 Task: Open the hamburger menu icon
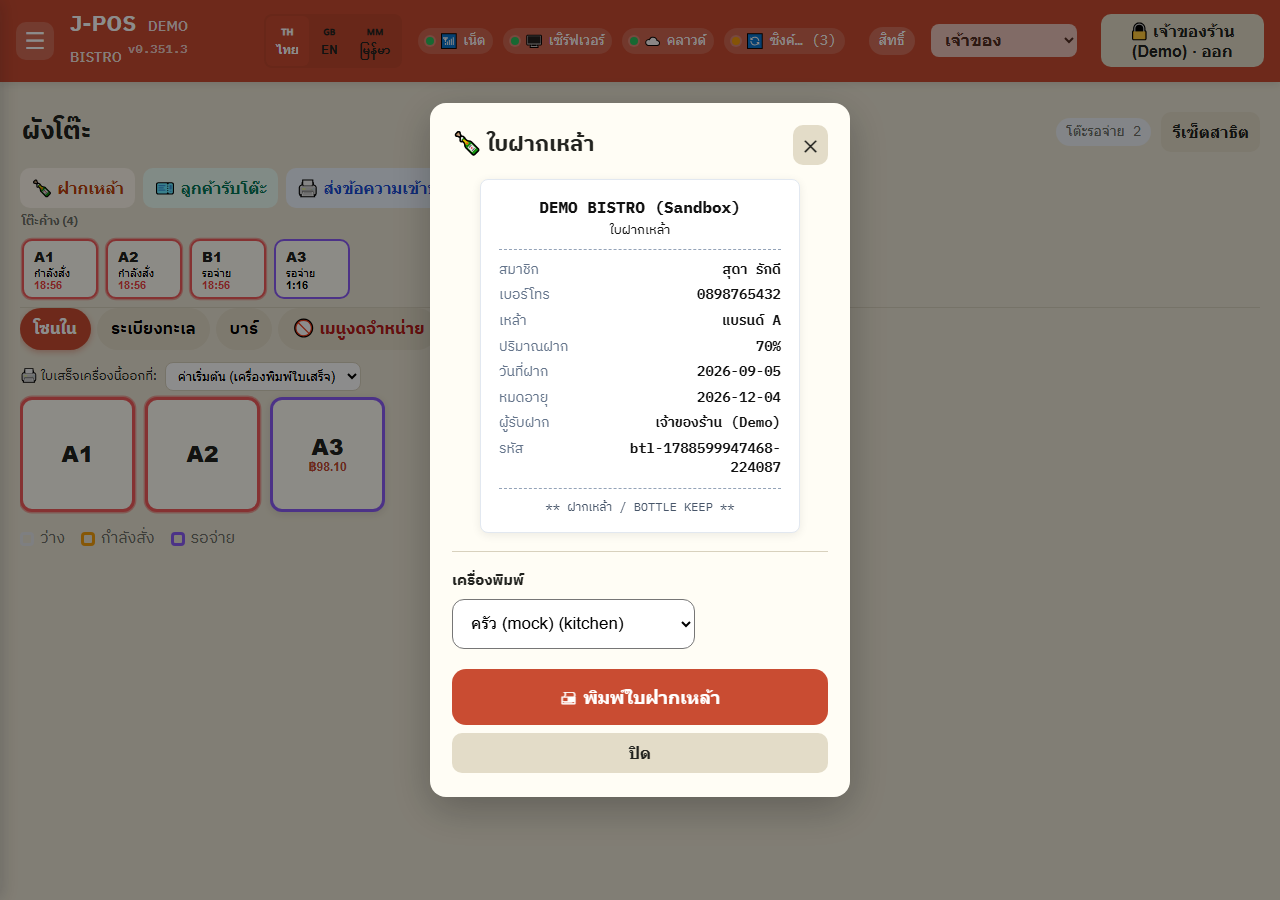[35, 41]
